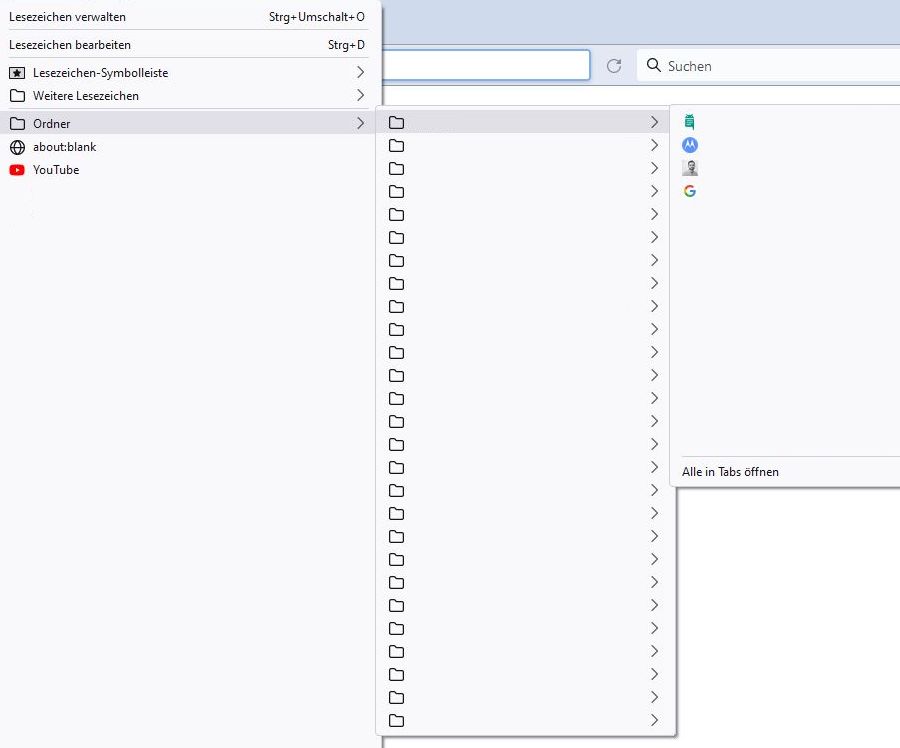Click the magnifier icon in the search box
900x748 pixels.
pos(653,65)
